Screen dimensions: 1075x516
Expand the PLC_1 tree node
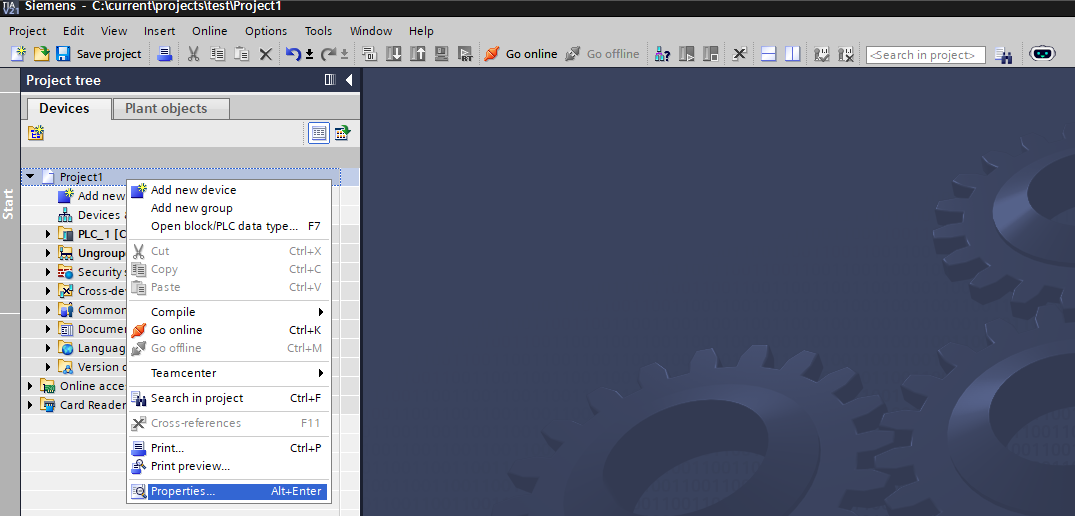point(48,234)
